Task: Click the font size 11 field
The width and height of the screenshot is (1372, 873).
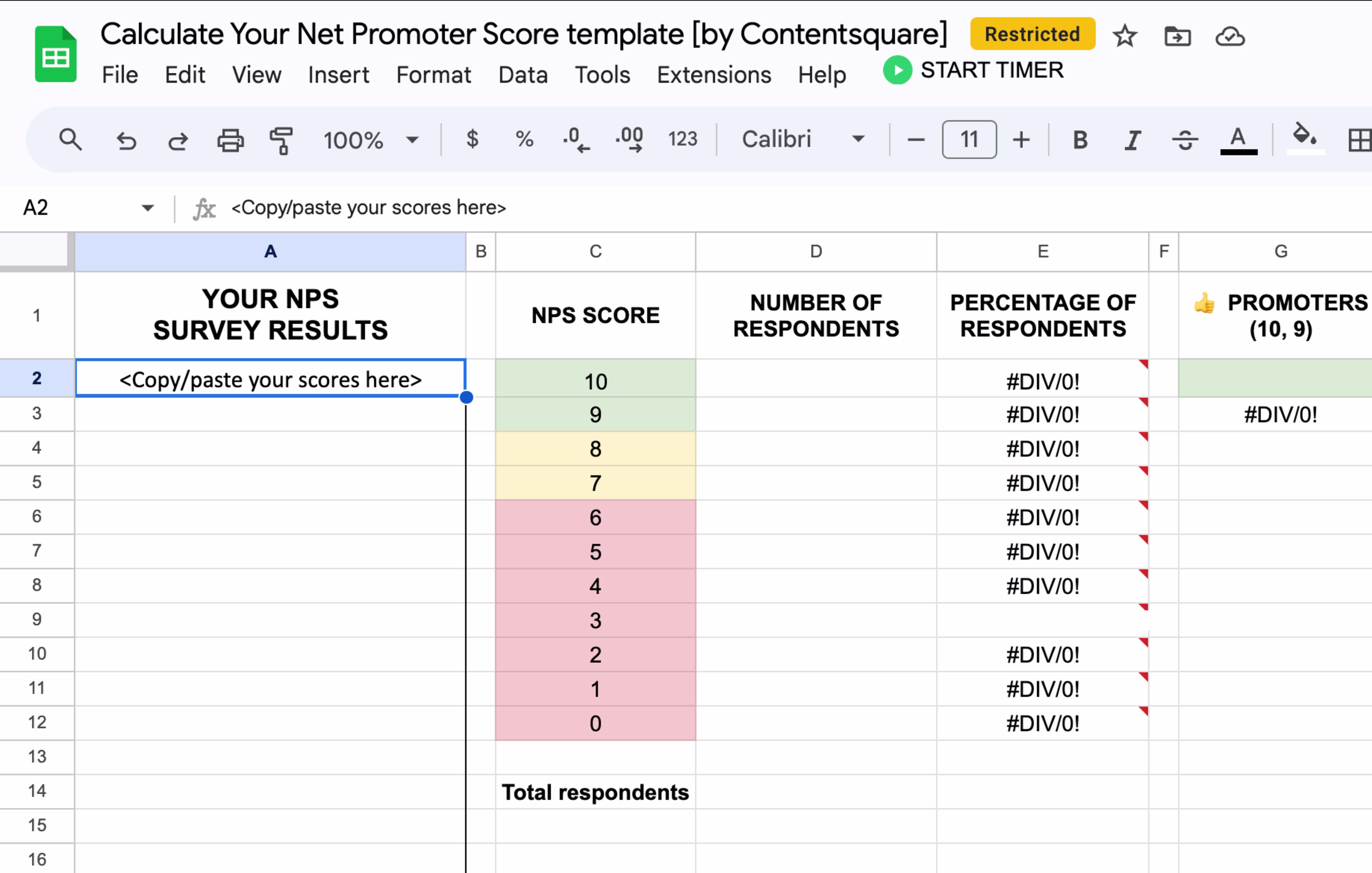Action: [969, 140]
